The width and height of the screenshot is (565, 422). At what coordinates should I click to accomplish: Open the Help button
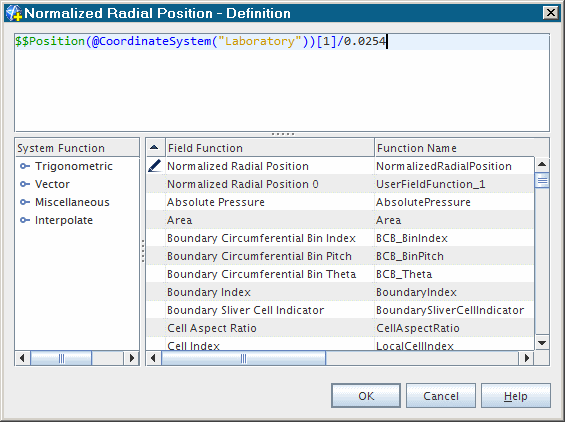tap(516, 396)
